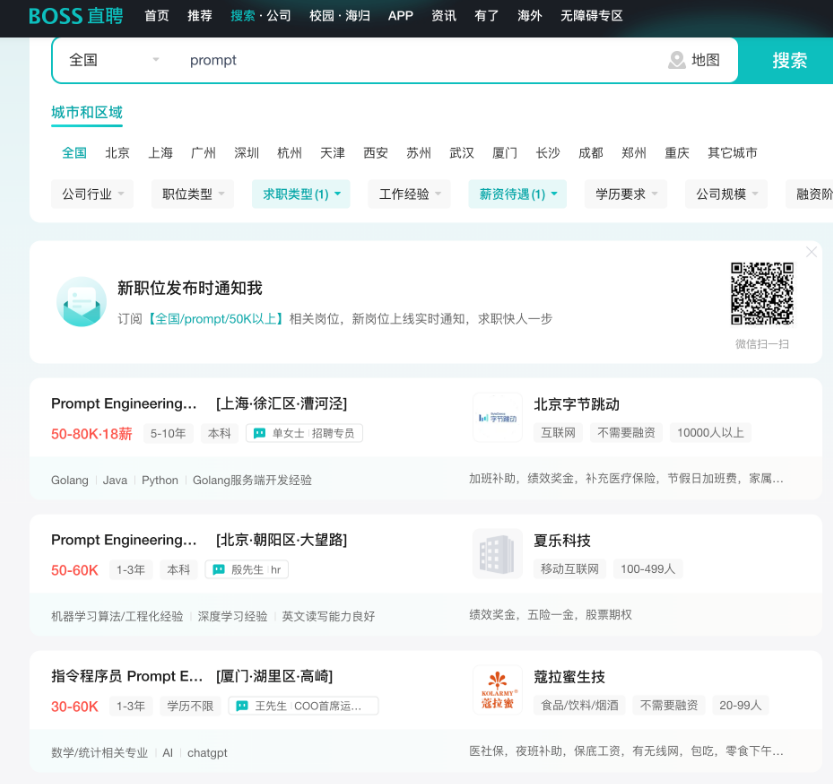Click the 地图 link in search bar
833x784 pixels.
pyautogui.click(x=706, y=60)
